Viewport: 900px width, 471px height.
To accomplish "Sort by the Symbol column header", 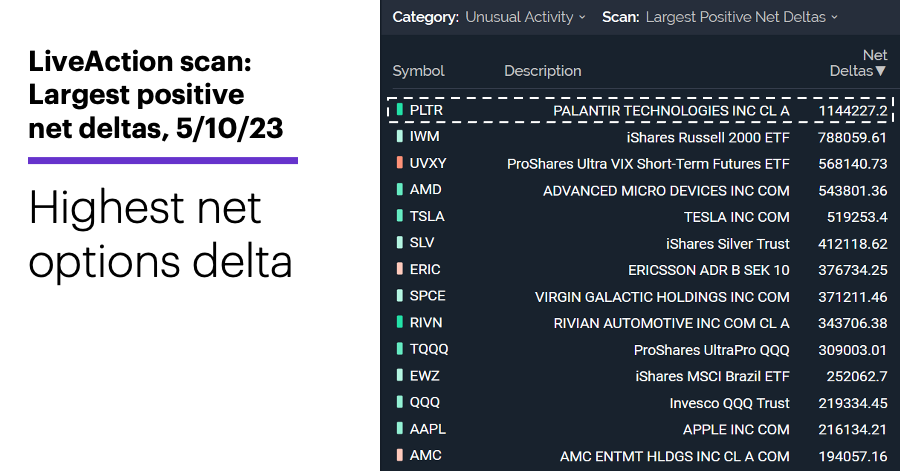I will coord(418,71).
